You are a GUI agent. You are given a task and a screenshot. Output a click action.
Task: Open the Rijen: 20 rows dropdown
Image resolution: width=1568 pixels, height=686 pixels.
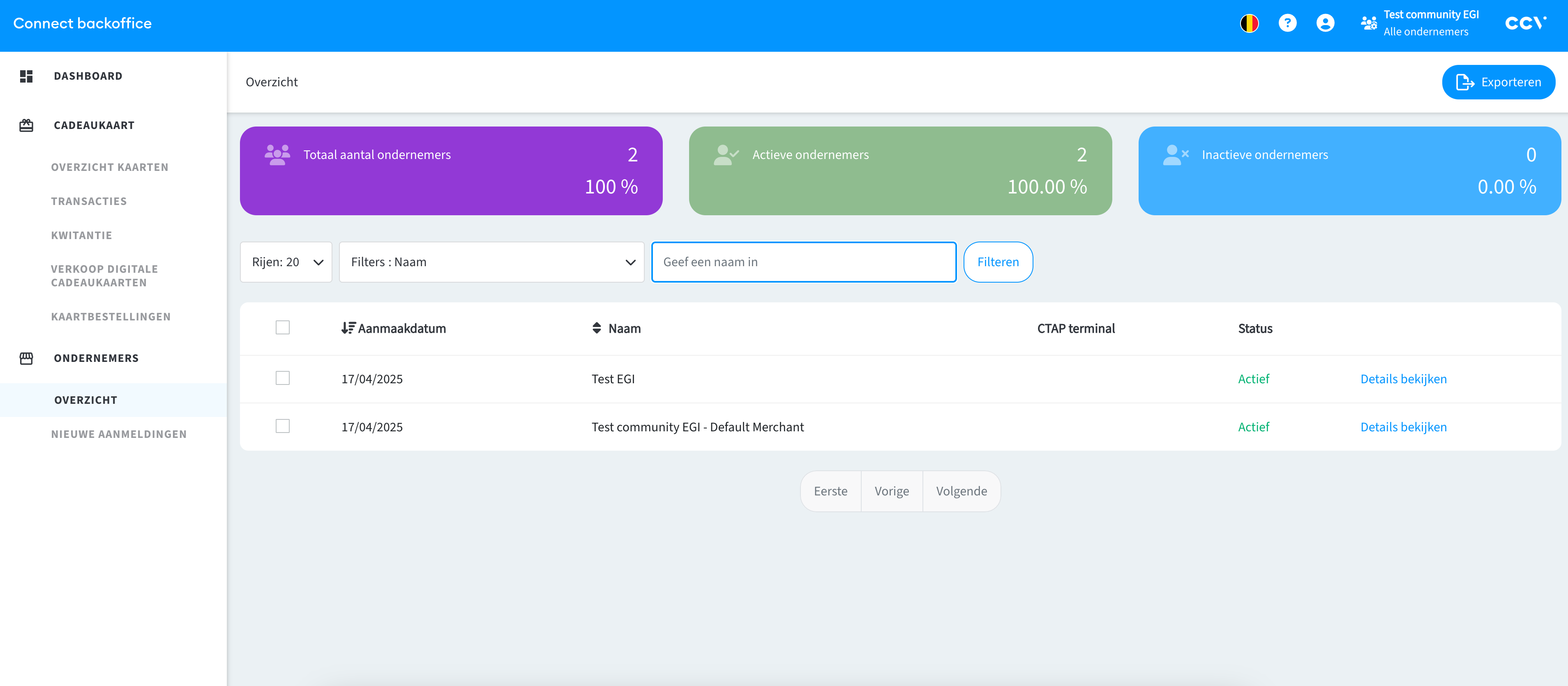[x=286, y=262]
